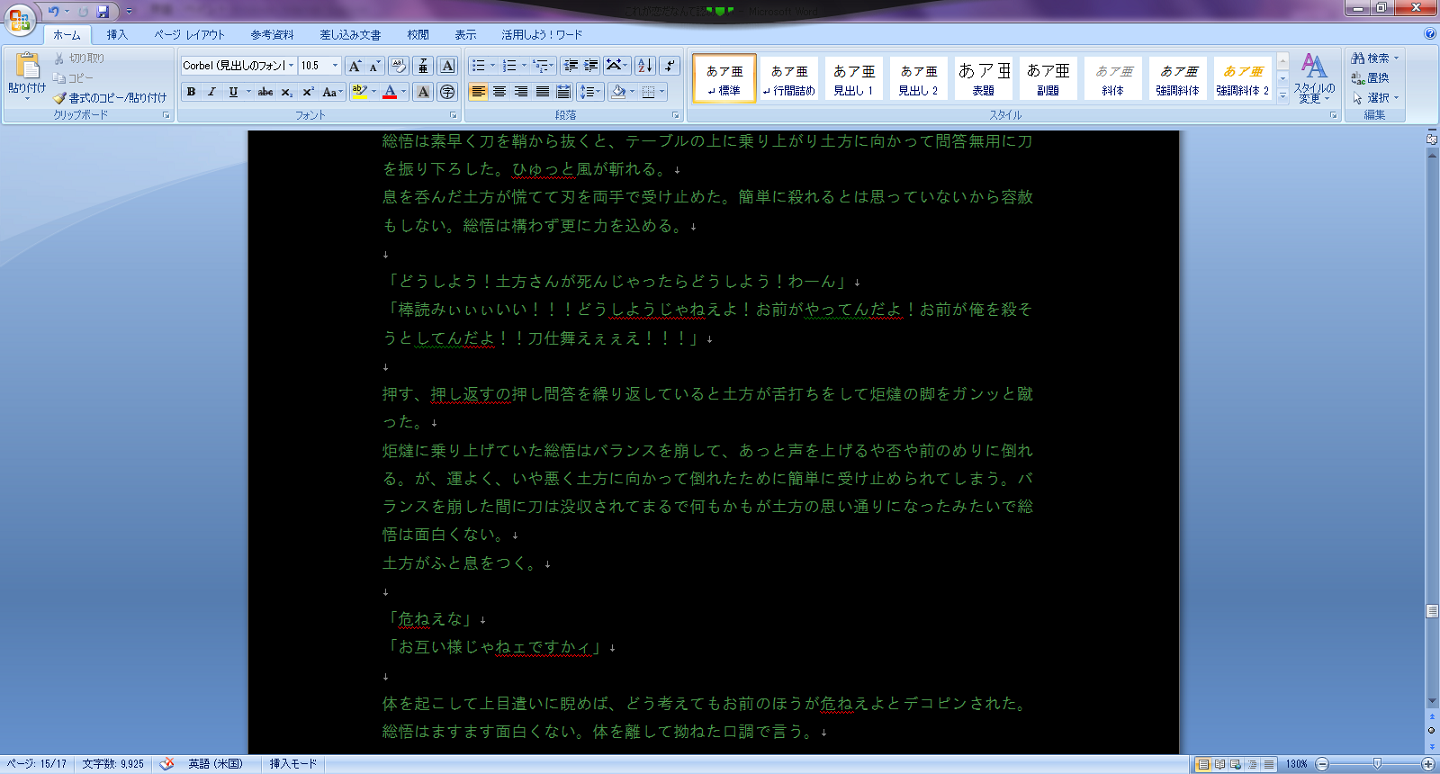This screenshot has width=1440, height=774.
Task: Switch to Full Screen Reading view
Action: tap(1220, 764)
